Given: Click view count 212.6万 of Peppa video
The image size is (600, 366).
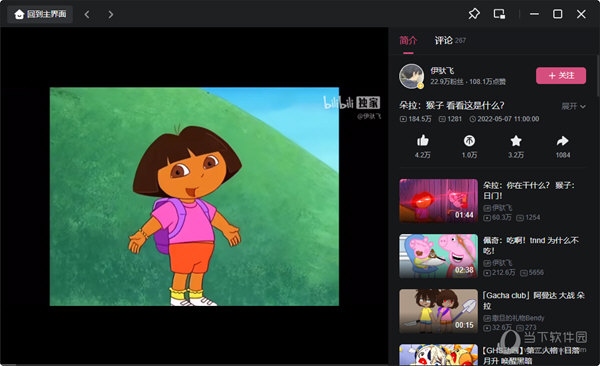Looking at the screenshot, I should [499, 273].
